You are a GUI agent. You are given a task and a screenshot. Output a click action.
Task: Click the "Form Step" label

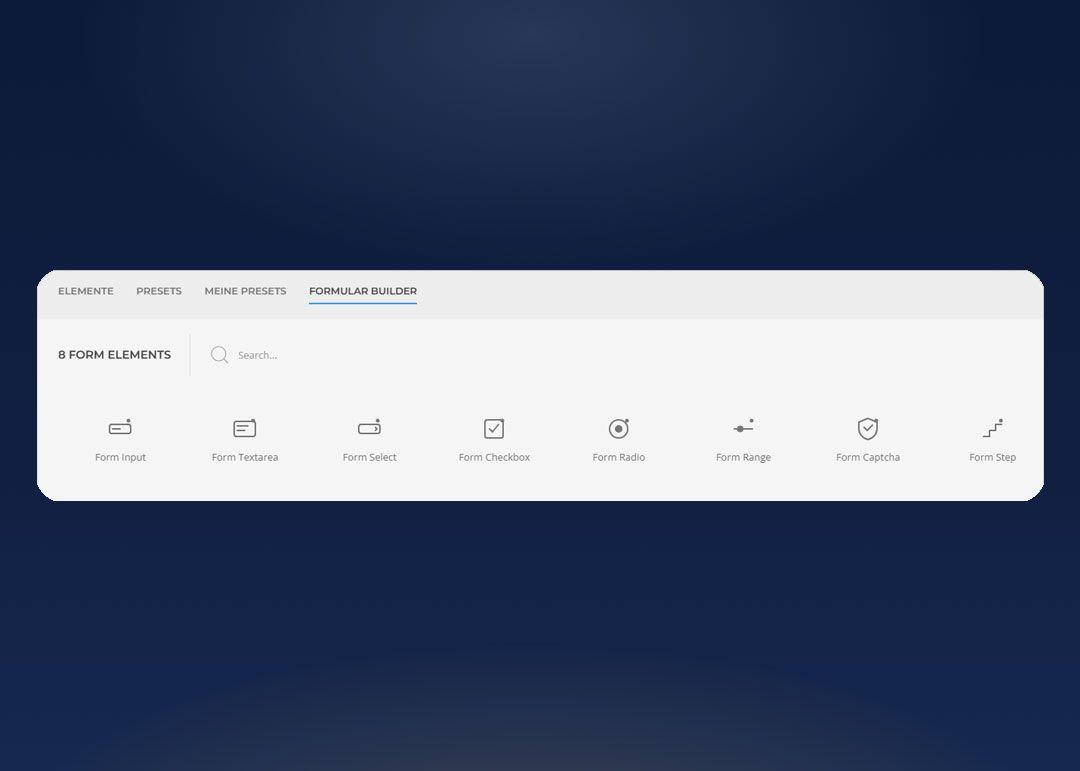click(993, 458)
